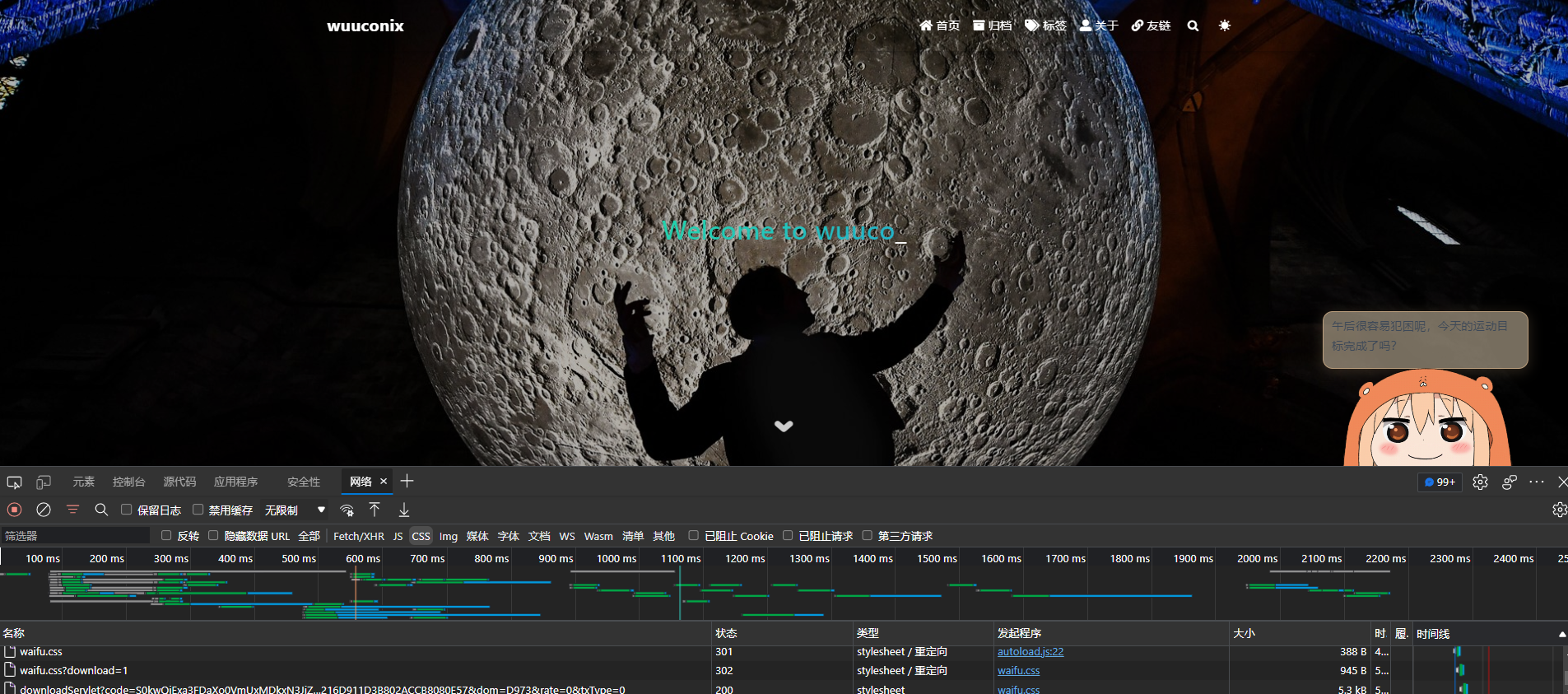
Task: Filter requests by WS
Action: pyautogui.click(x=567, y=536)
